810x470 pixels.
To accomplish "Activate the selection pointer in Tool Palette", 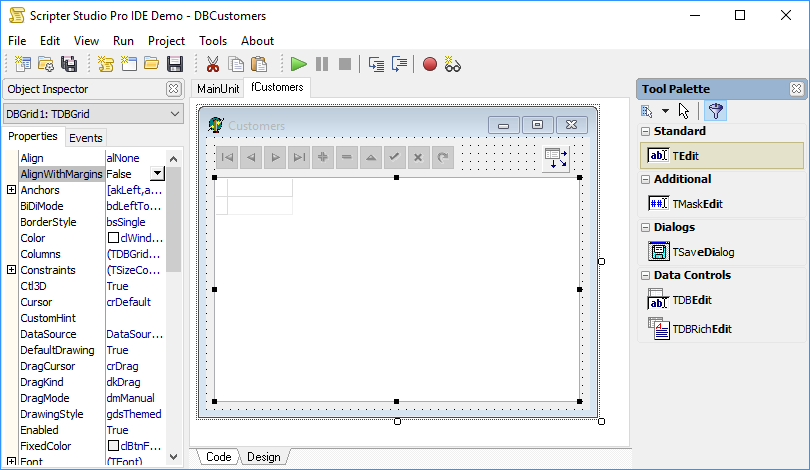I will click(x=684, y=111).
